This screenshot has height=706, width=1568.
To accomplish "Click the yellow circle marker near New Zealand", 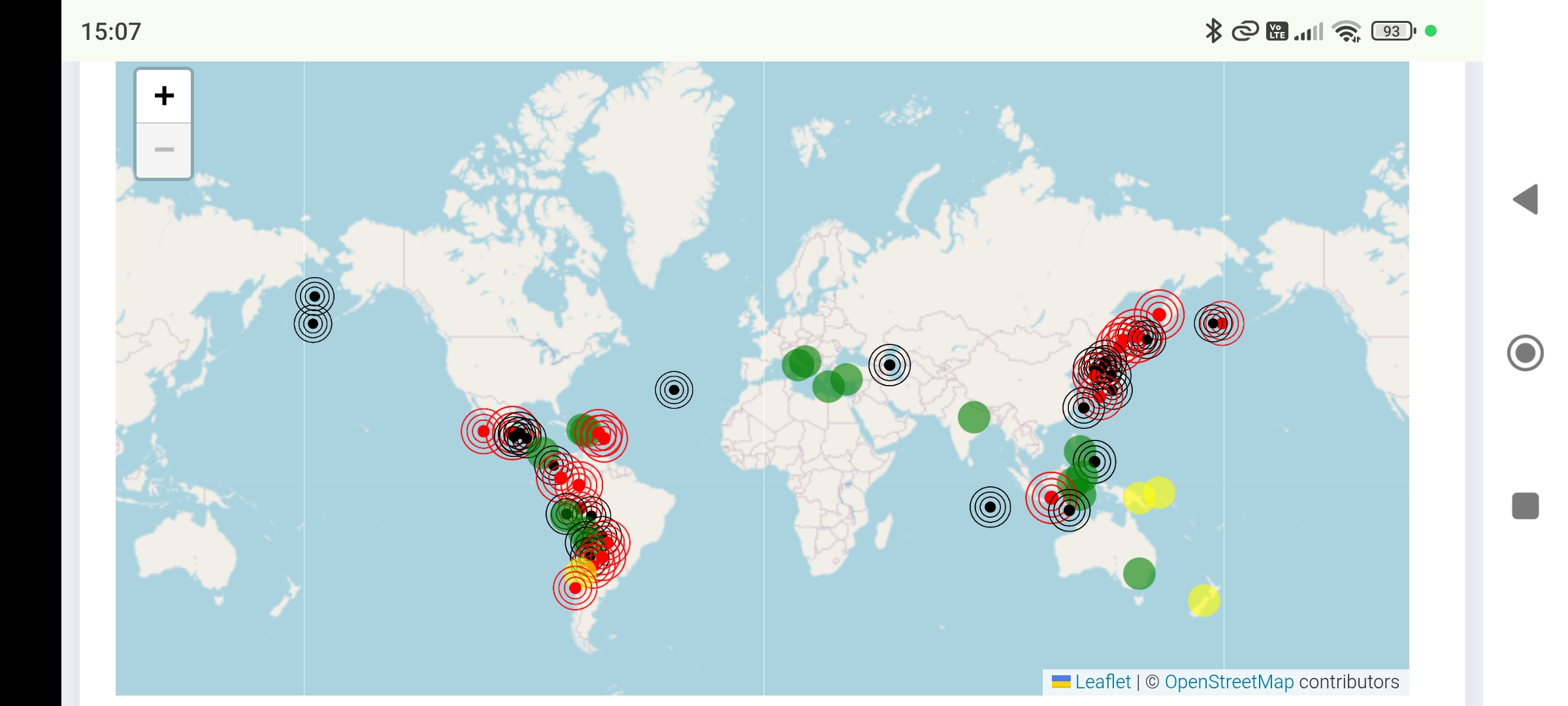I will point(1203,601).
